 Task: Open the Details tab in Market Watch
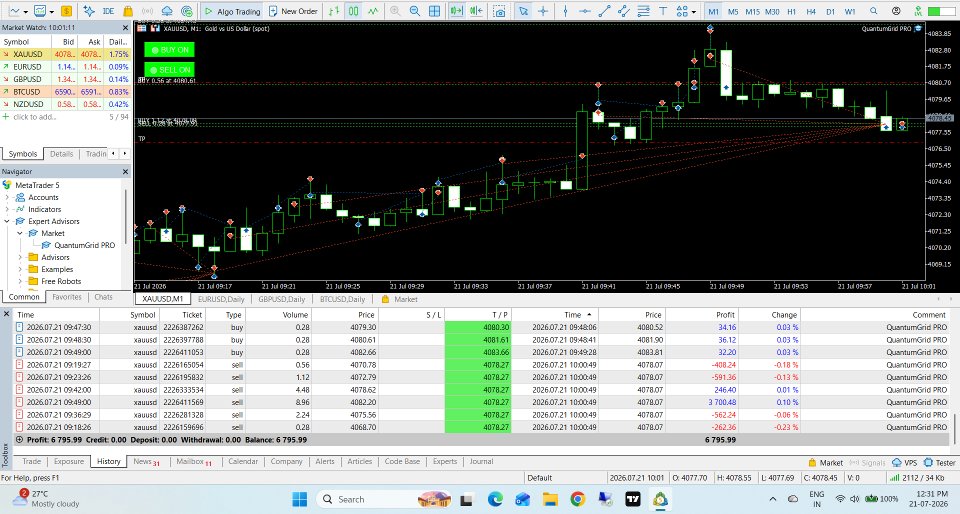point(61,154)
